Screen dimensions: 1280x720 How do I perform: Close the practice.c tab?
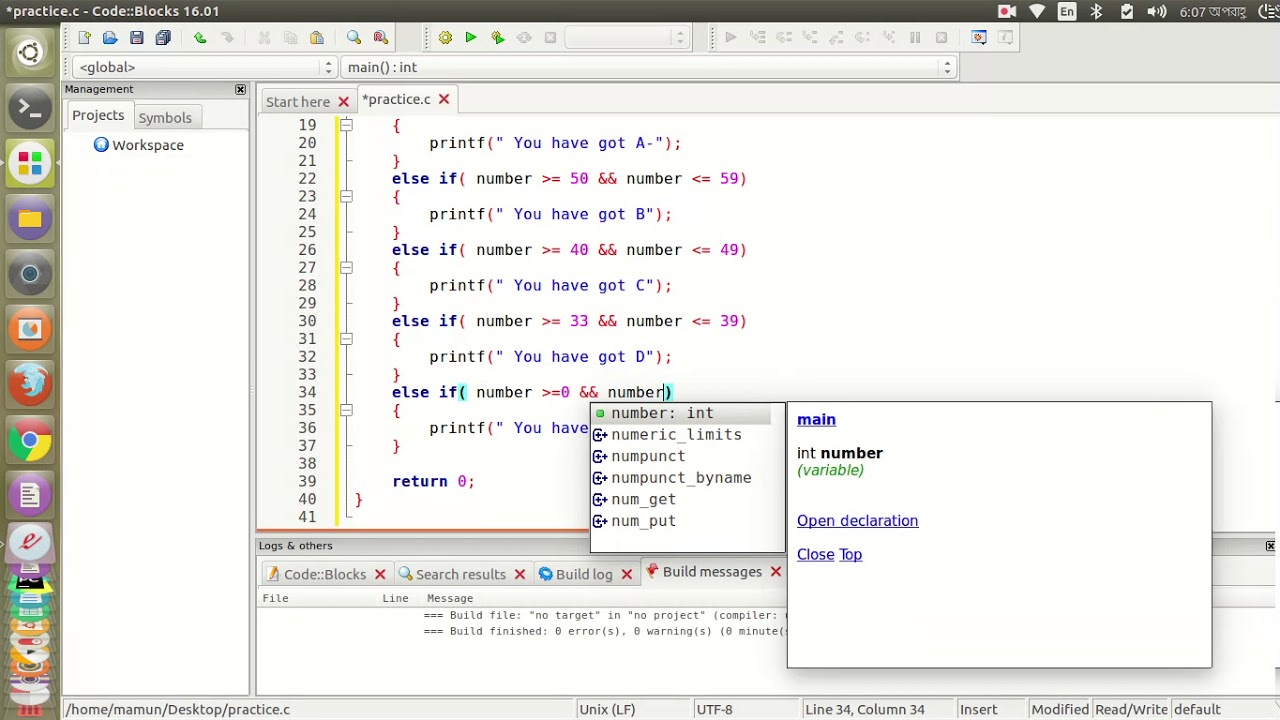[444, 99]
